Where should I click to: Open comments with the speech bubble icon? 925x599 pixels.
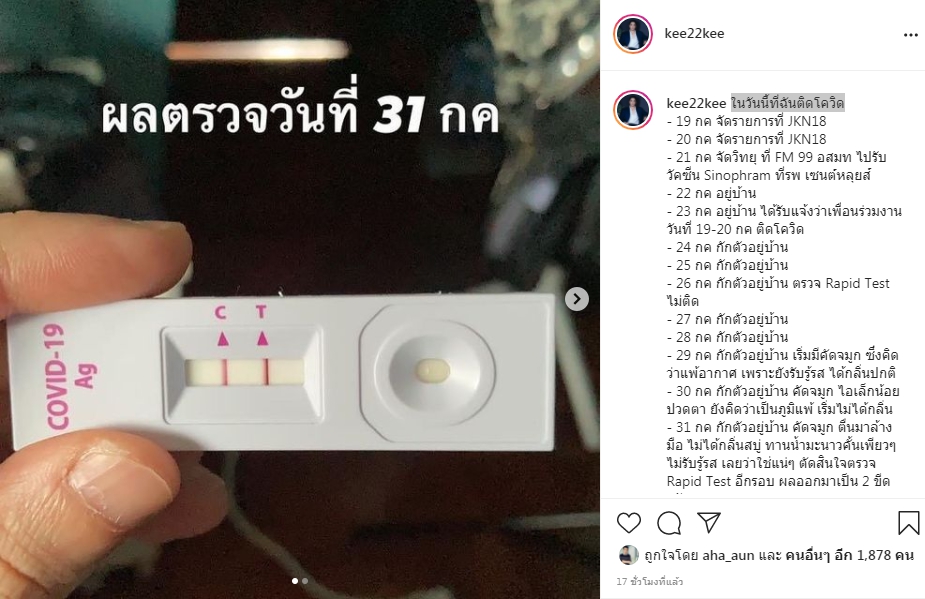[669, 523]
